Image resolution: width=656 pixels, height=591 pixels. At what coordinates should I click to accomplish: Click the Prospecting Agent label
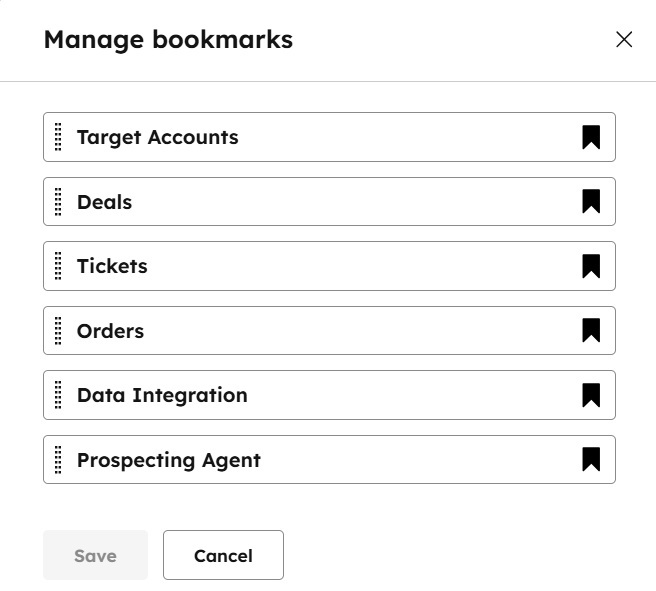point(168,460)
